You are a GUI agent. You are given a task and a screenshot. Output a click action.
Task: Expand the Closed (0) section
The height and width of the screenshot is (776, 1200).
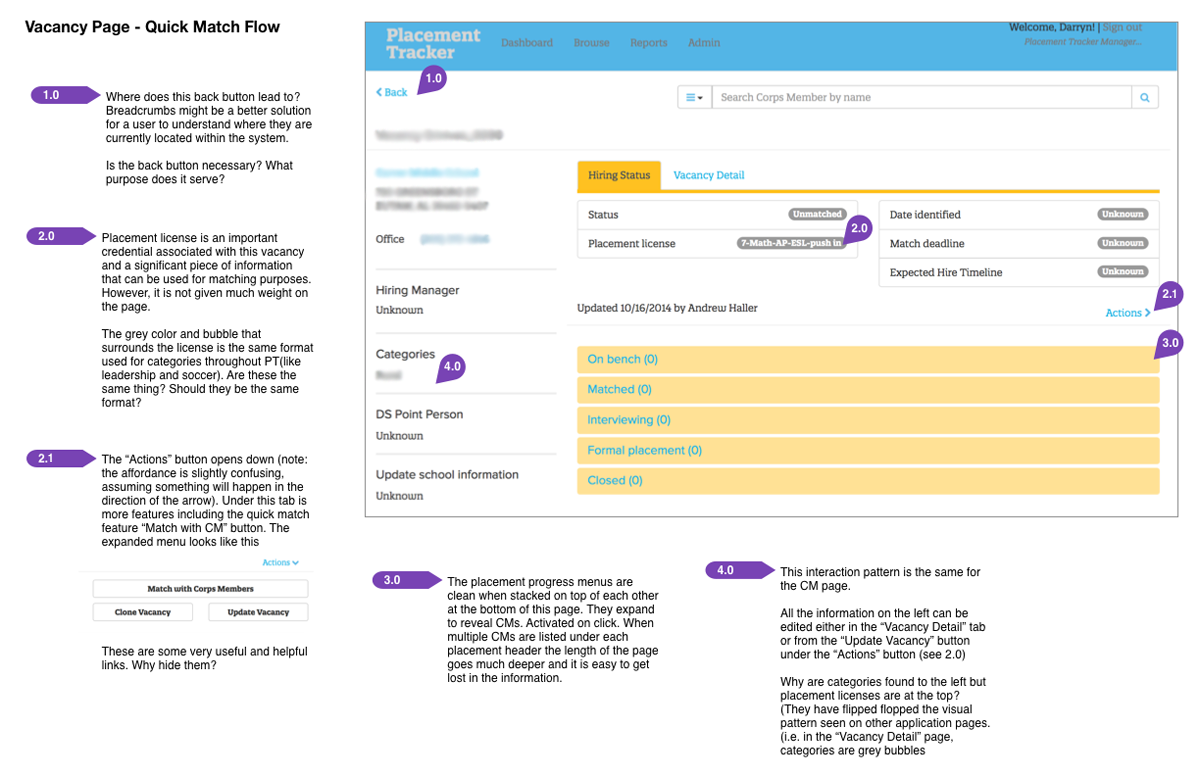(868, 480)
